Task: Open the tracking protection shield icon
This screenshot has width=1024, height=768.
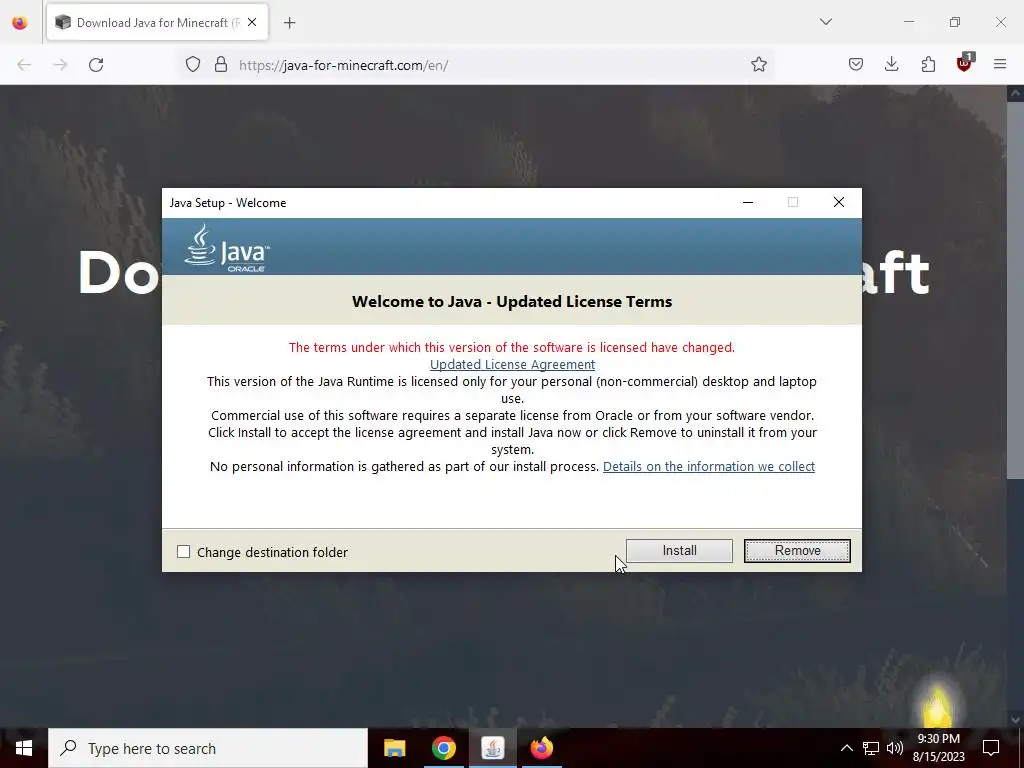Action: coord(193,65)
